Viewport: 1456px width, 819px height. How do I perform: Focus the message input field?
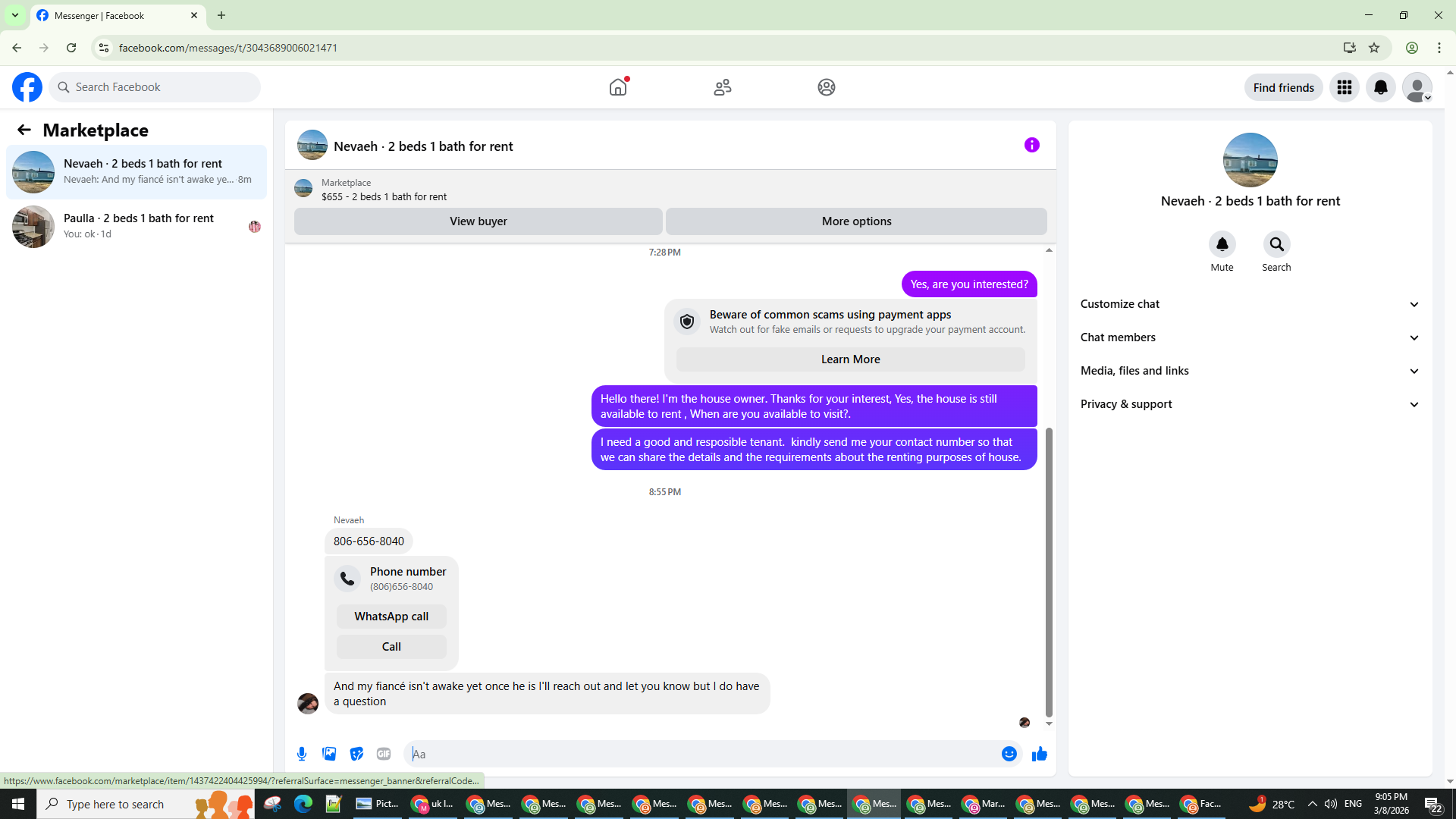[x=701, y=754]
